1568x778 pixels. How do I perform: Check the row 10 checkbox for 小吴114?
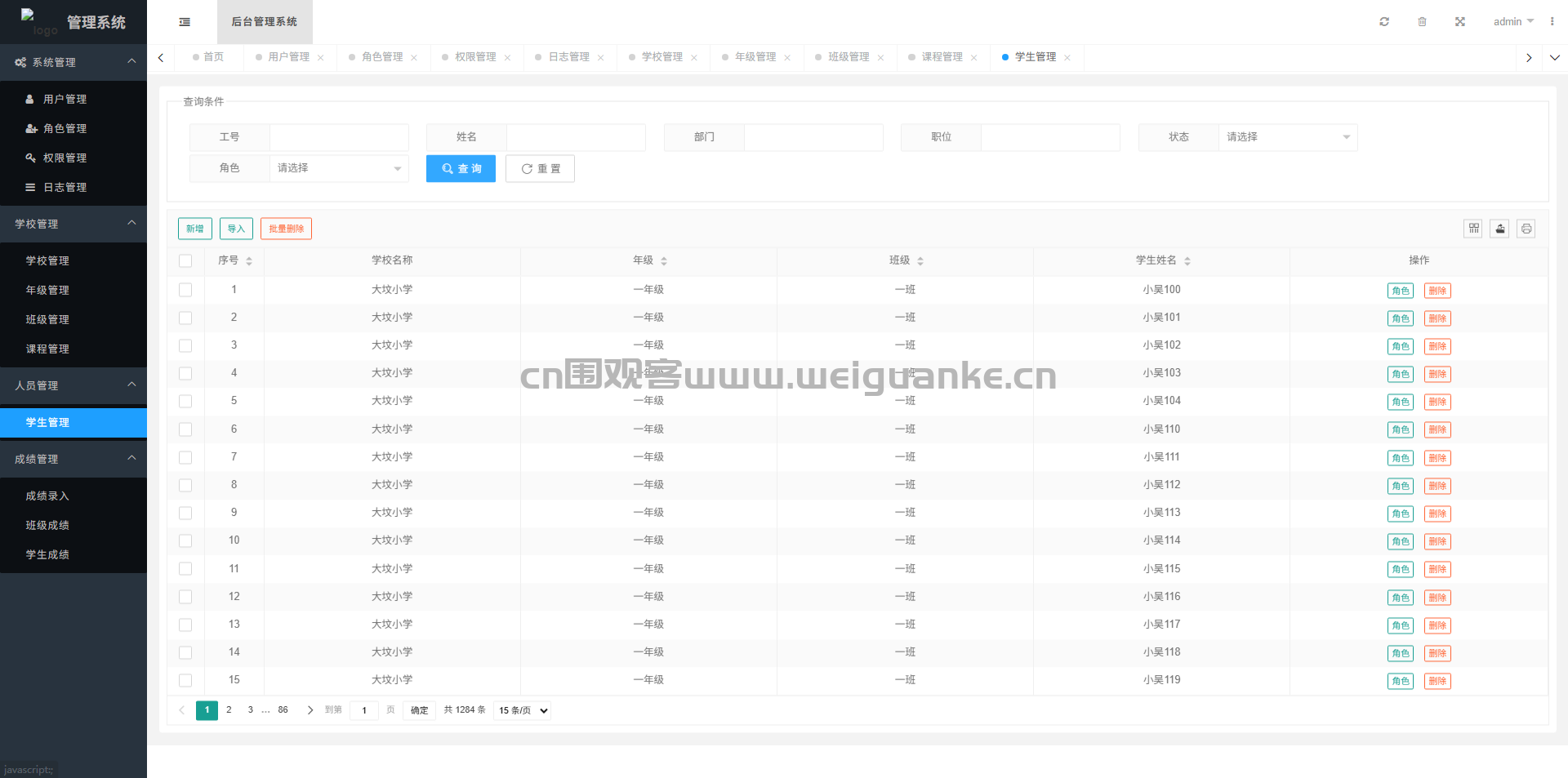185,540
